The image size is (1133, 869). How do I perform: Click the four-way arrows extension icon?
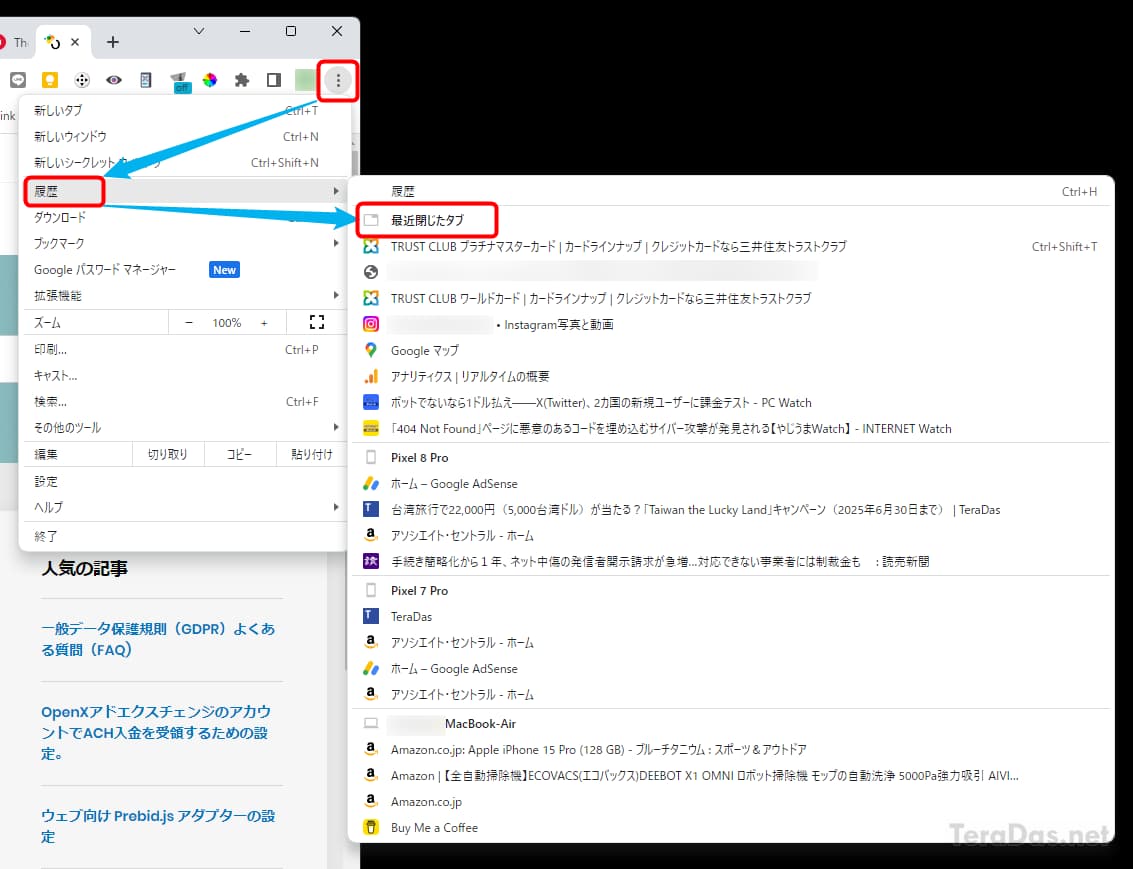(x=82, y=80)
